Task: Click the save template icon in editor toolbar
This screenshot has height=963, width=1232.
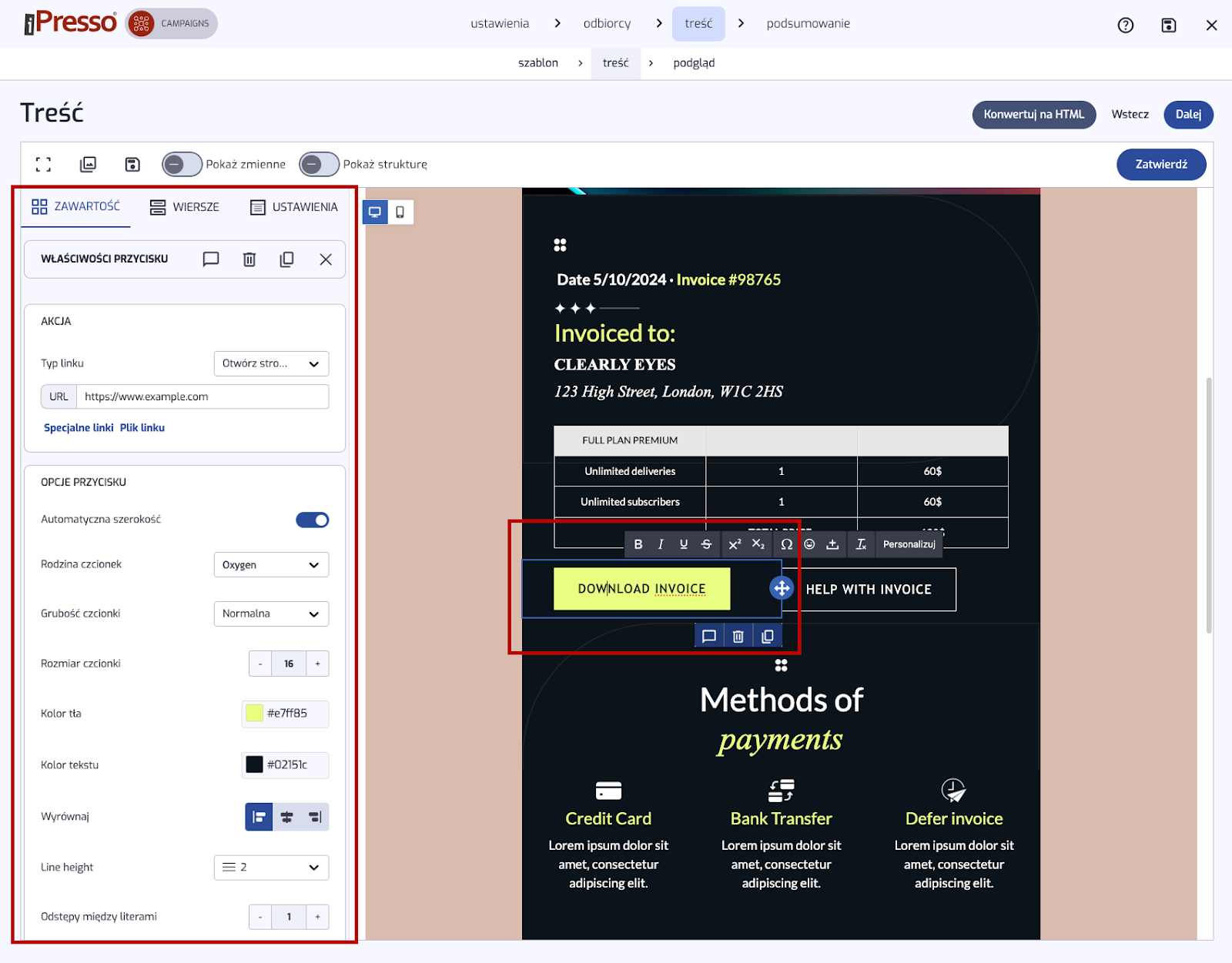Action: point(132,164)
